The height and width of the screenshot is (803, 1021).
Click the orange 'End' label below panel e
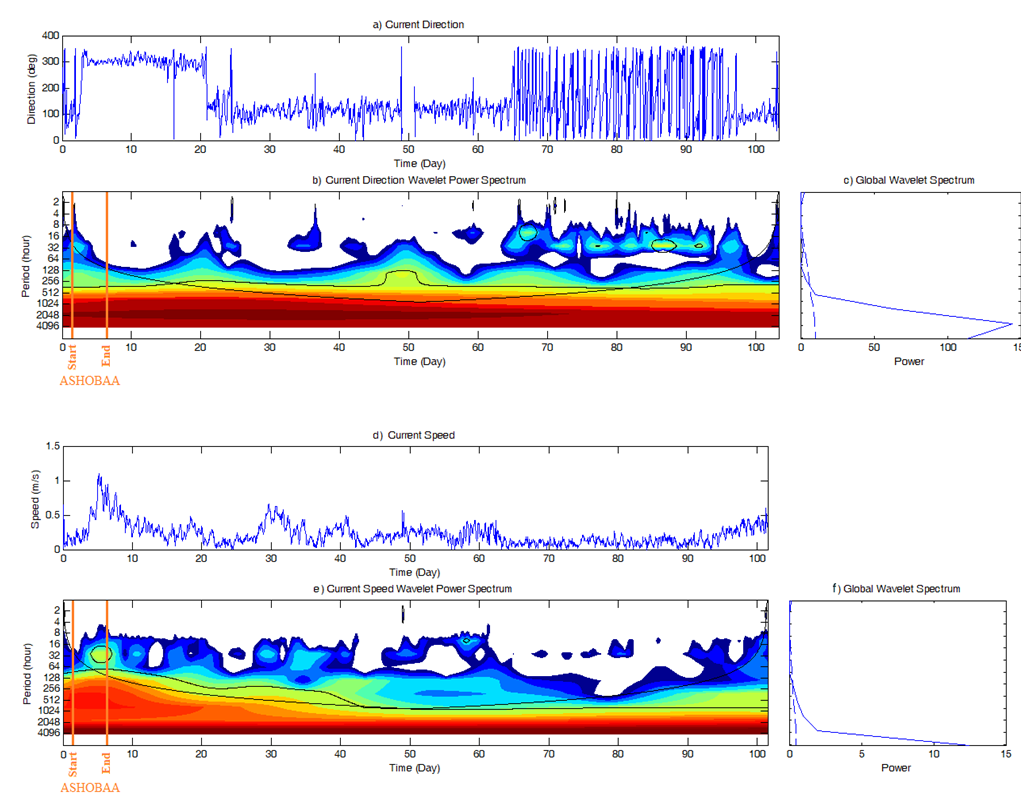[x=107, y=764]
